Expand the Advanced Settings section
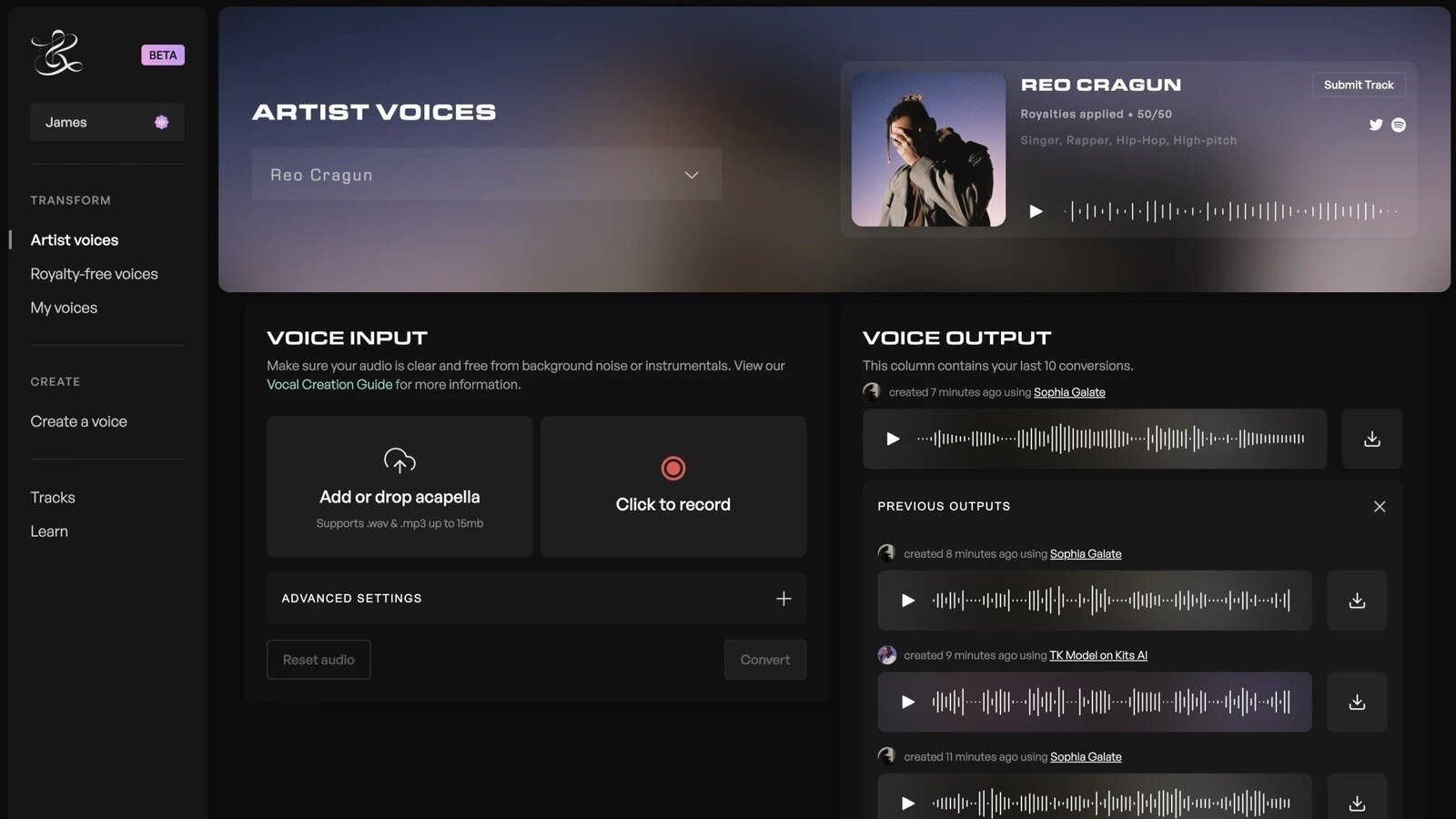The image size is (1456, 819). pyautogui.click(x=783, y=599)
